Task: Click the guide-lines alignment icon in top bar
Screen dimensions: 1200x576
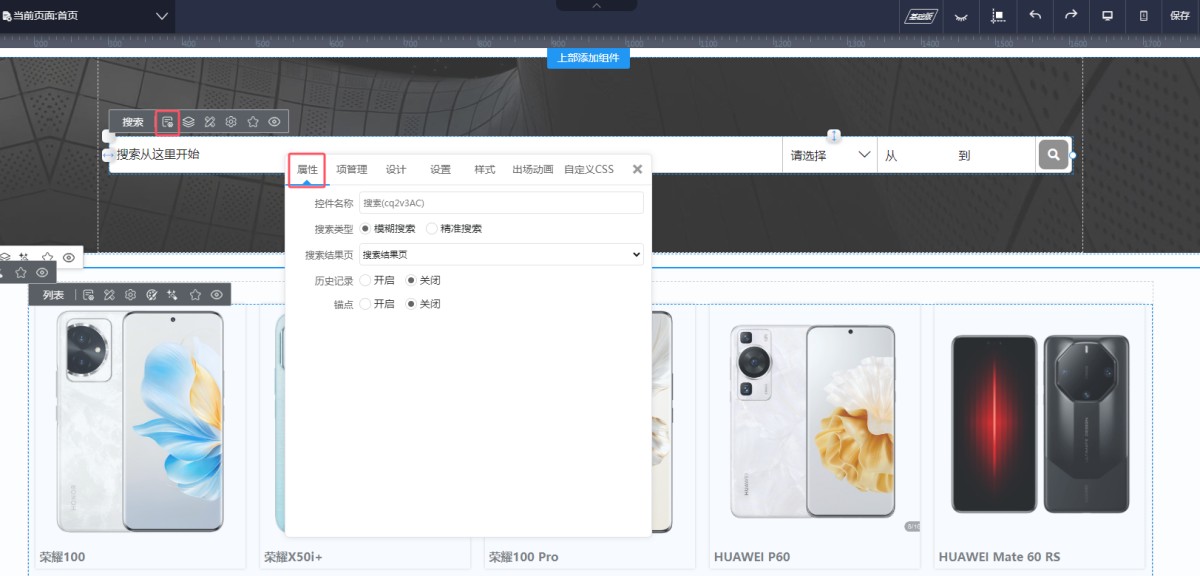Action: pyautogui.click(x=998, y=16)
